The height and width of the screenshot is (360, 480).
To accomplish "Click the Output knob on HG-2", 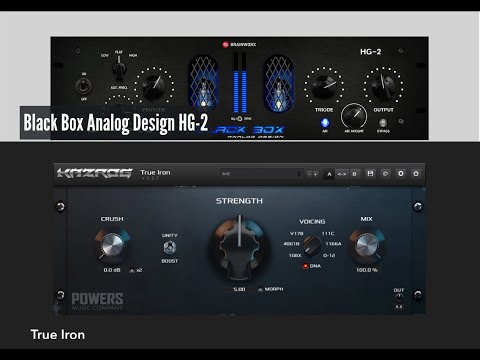I will tap(383, 86).
